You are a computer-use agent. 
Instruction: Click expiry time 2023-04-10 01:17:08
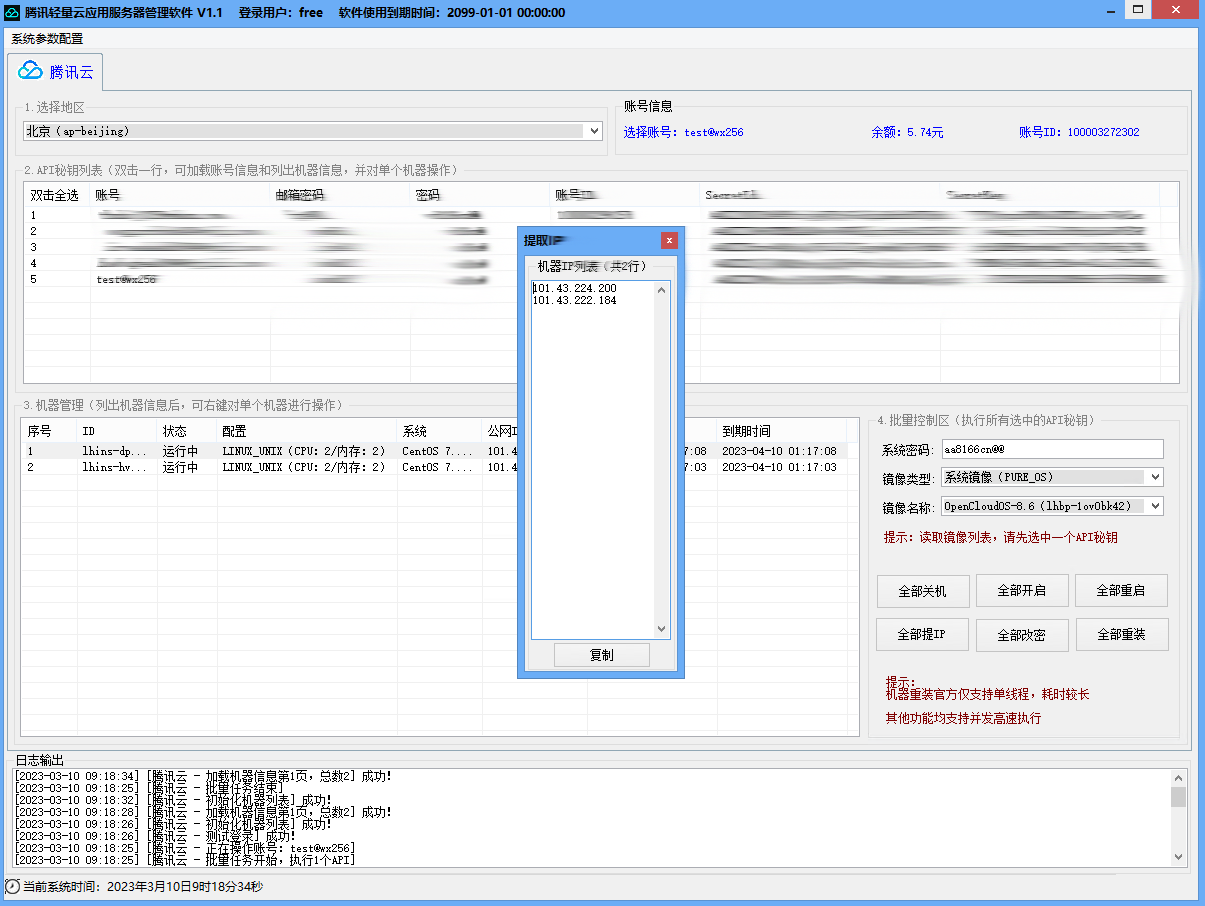[x=779, y=451]
